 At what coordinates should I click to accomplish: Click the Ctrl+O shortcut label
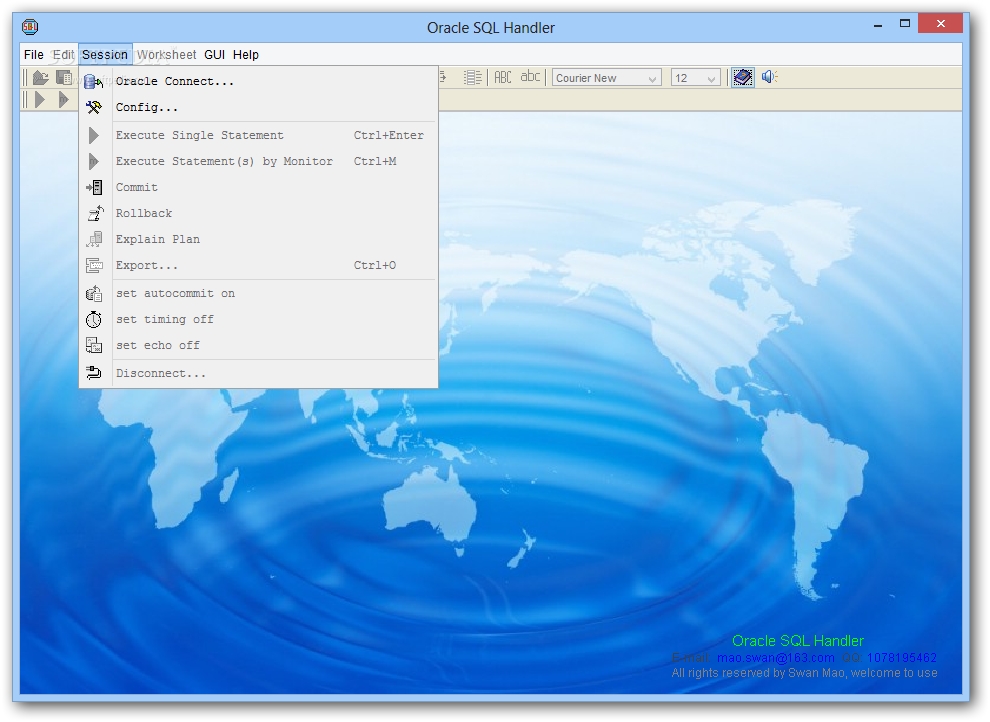pyautogui.click(x=375, y=265)
